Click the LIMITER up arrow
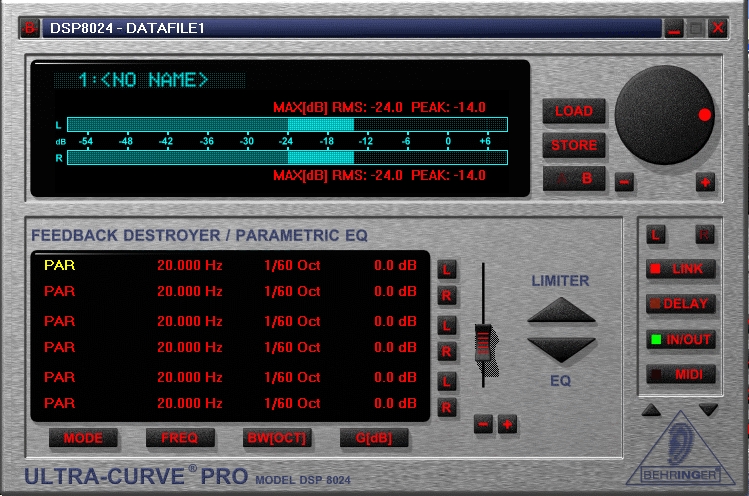The height and width of the screenshot is (496, 749). point(561,310)
